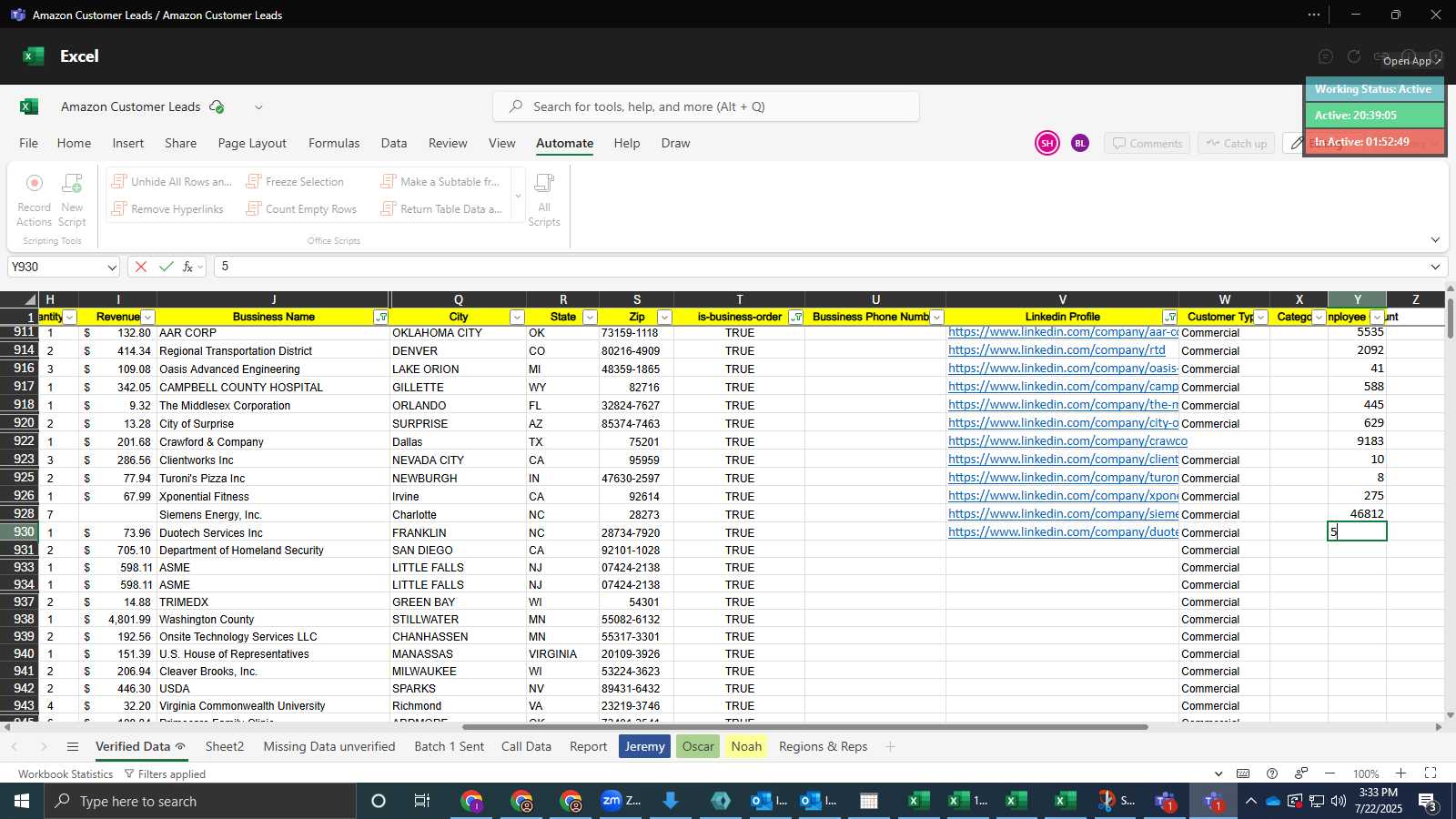1456x819 pixels.
Task: Collapse the ribbon with chevron
Action: pyautogui.click(x=1435, y=240)
